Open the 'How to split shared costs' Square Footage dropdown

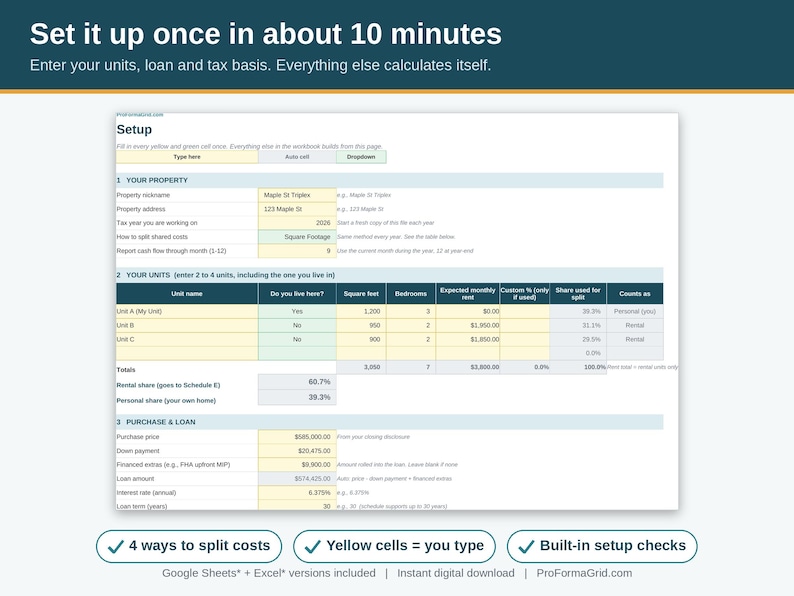pos(297,236)
